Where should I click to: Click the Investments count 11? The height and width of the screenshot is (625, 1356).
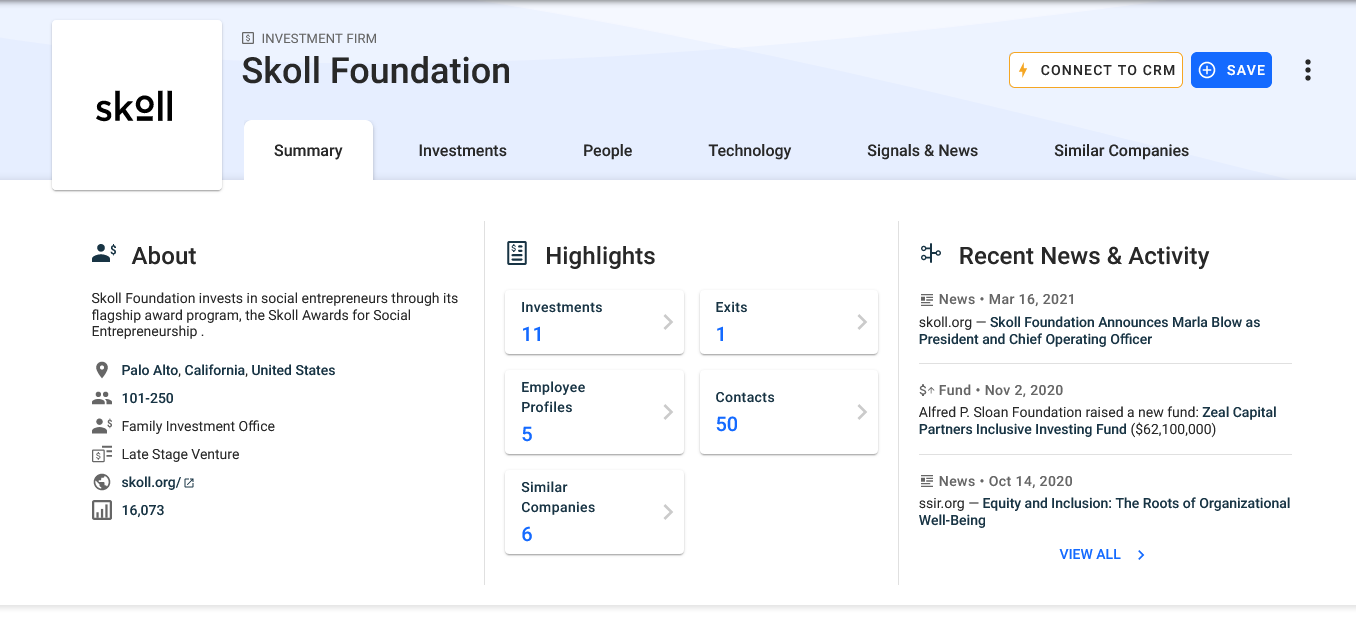point(532,335)
